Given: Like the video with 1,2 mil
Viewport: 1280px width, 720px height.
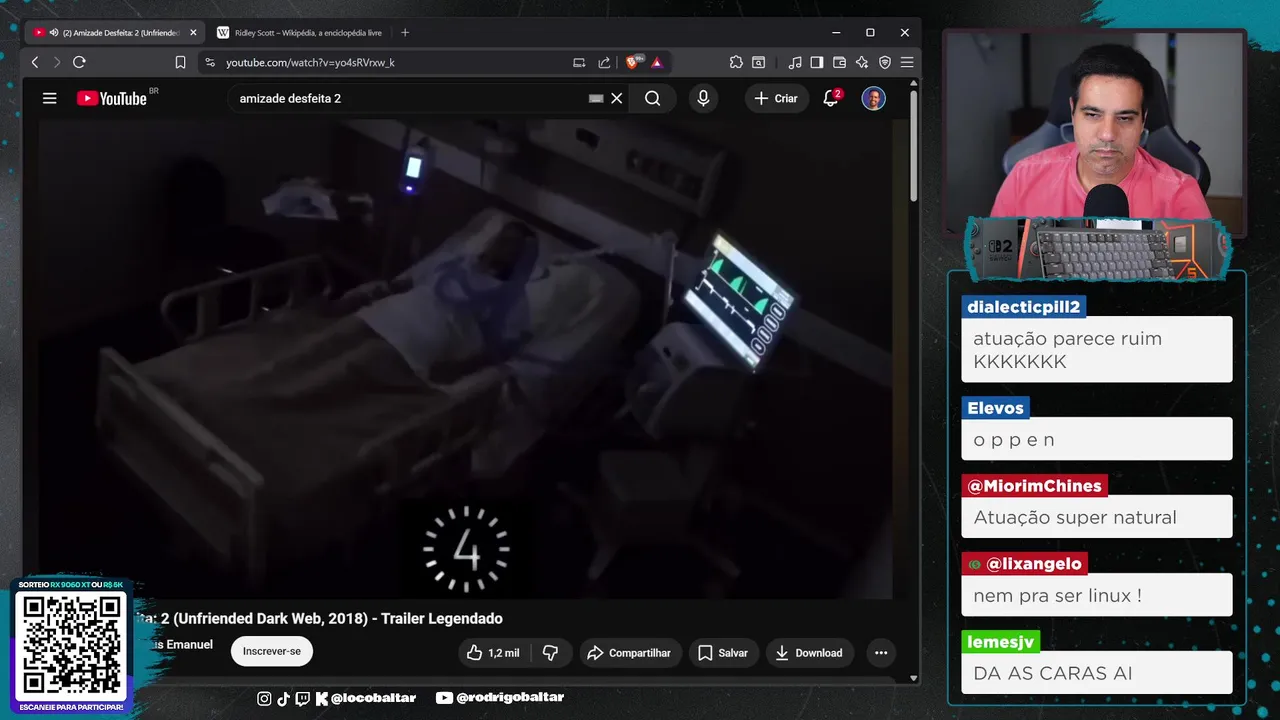Looking at the screenshot, I should (x=494, y=653).
